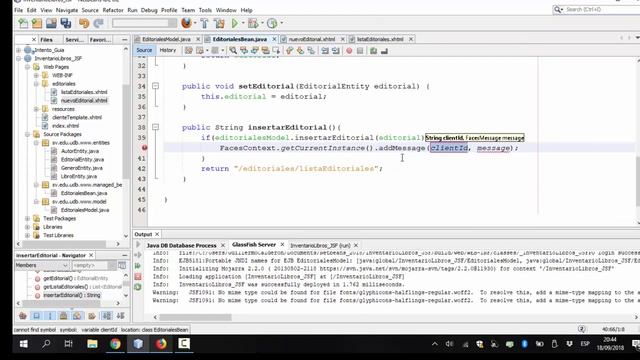640x360 pixels.
Task: Click the Refresh server icon in Output panel
Action: pos(138,287)
